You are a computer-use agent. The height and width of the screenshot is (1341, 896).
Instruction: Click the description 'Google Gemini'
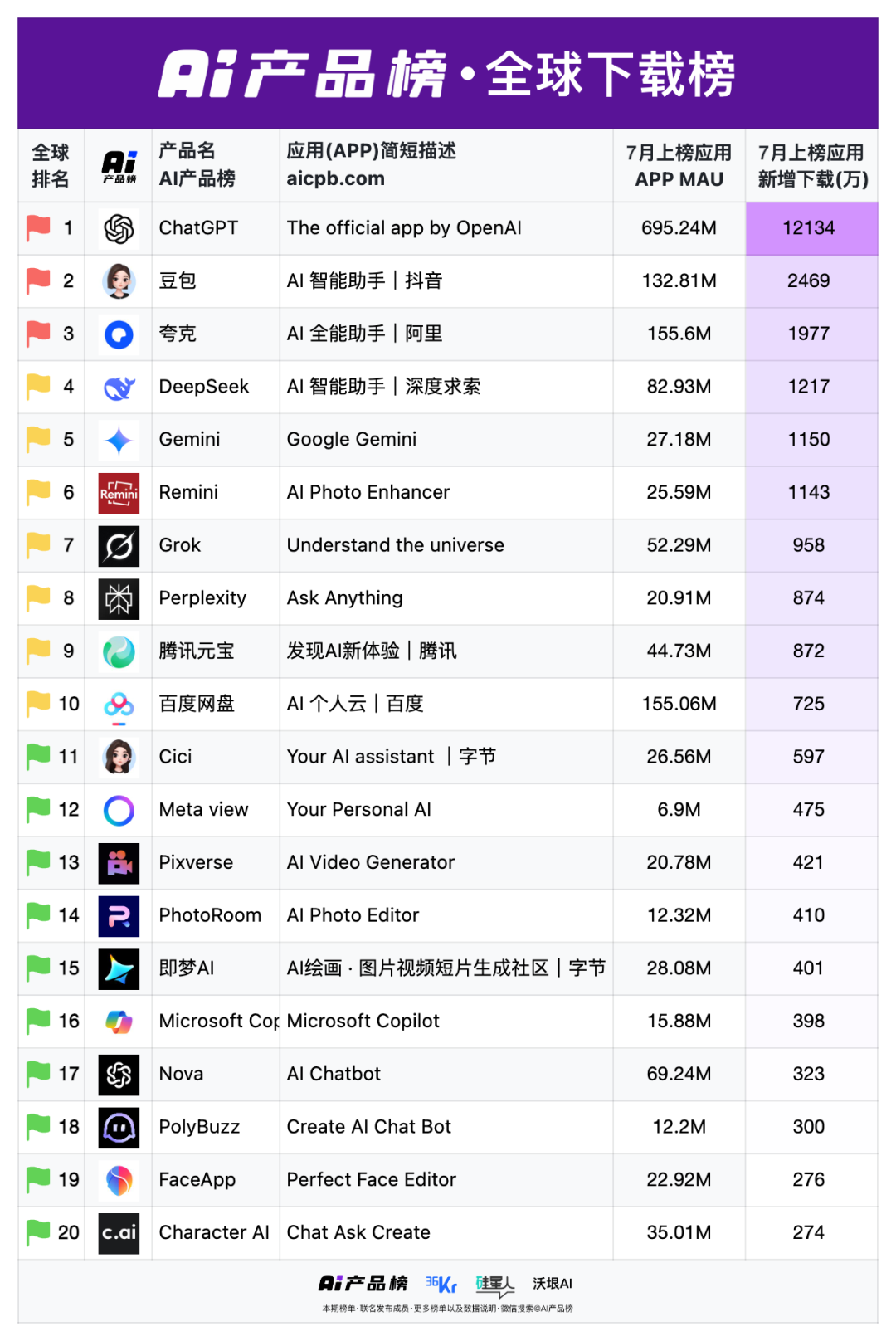352,440
